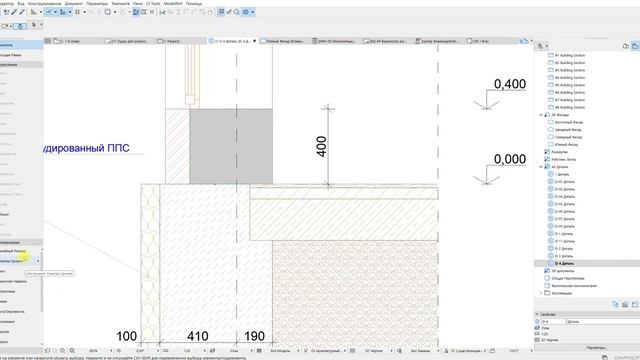Open the Документ menu
Screen dimensions: 640x360
click(73, 3)
